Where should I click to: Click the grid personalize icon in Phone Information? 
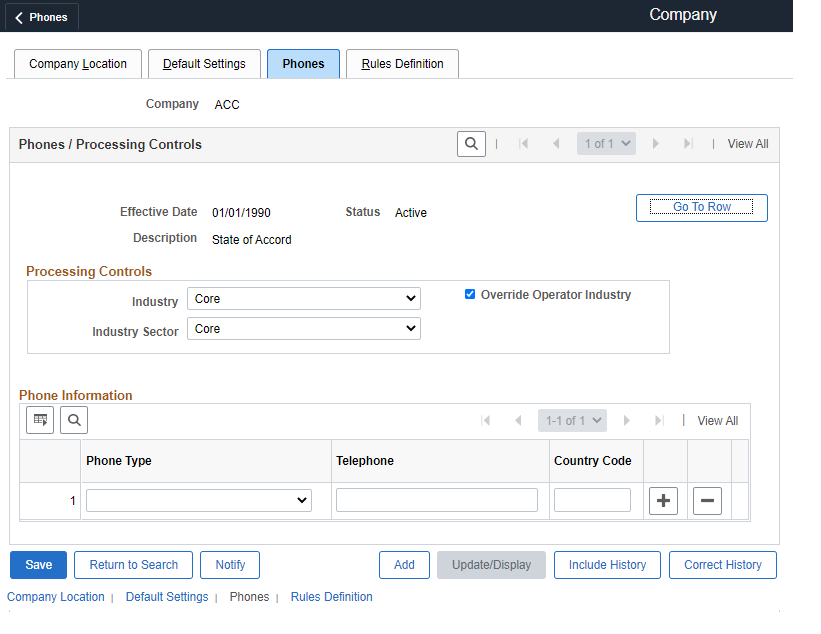coord(40,420)
